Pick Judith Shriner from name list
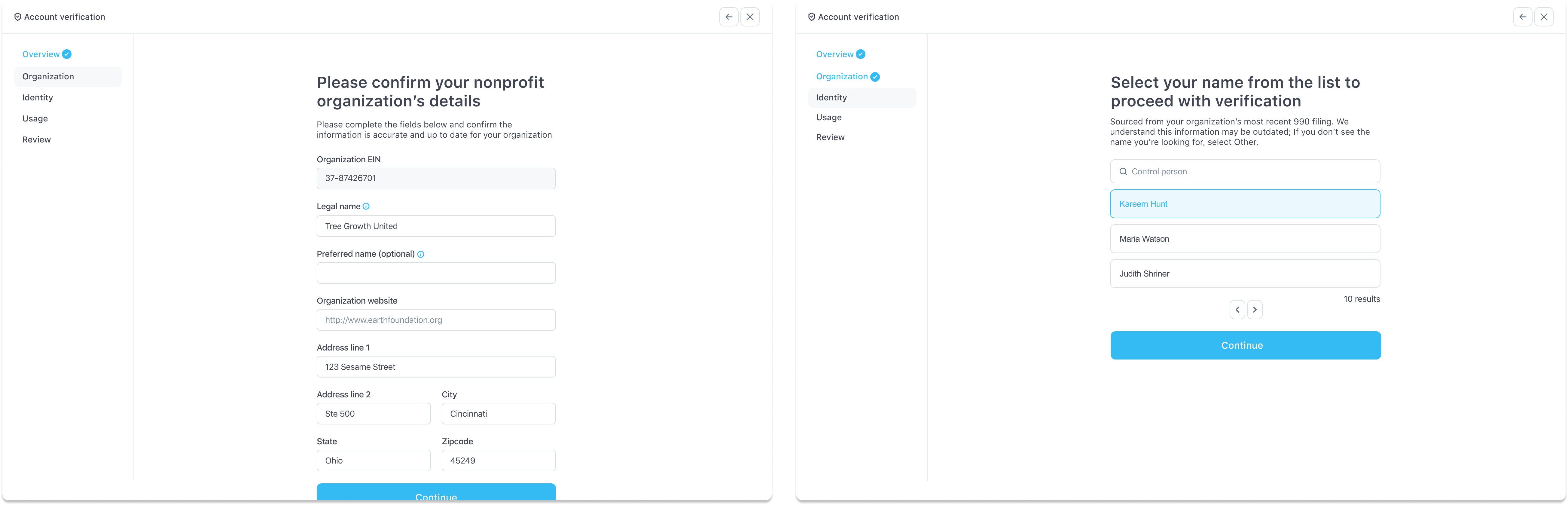This screenshot has height=505, width=1568. pyautogui.click(x=1244, y=274)
